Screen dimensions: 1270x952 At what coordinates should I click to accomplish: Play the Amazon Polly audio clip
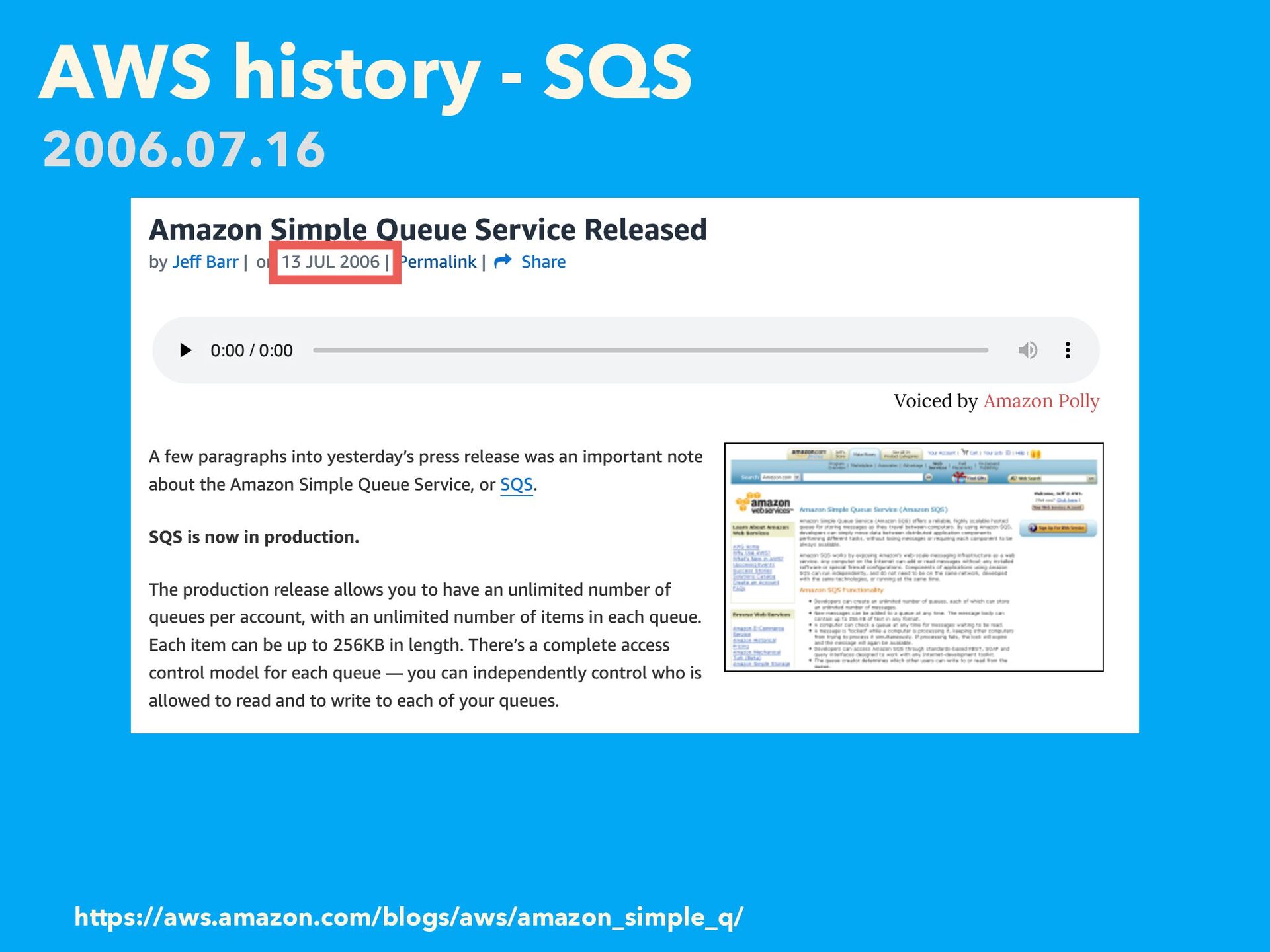pos(185,350)
